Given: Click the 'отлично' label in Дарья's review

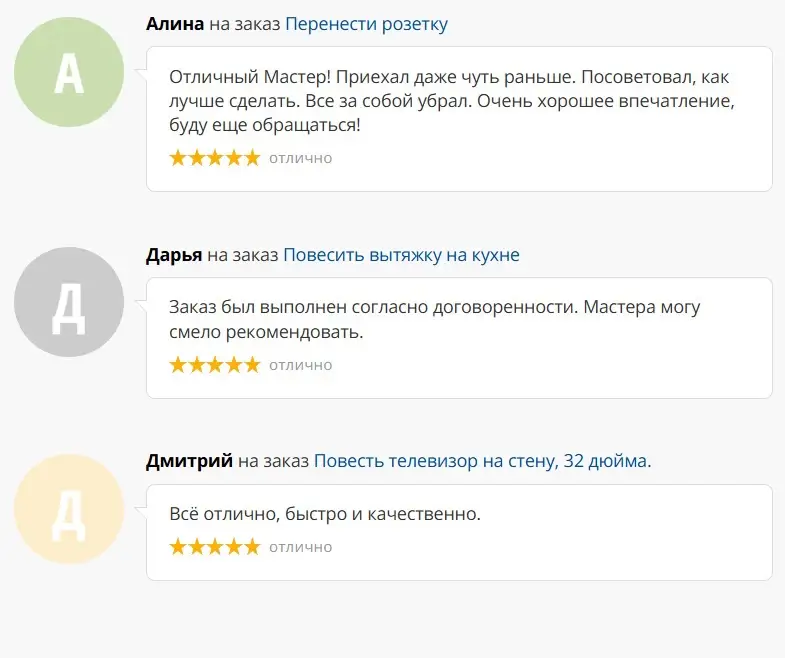Looking at the screenshot, I should coord(300,365).
